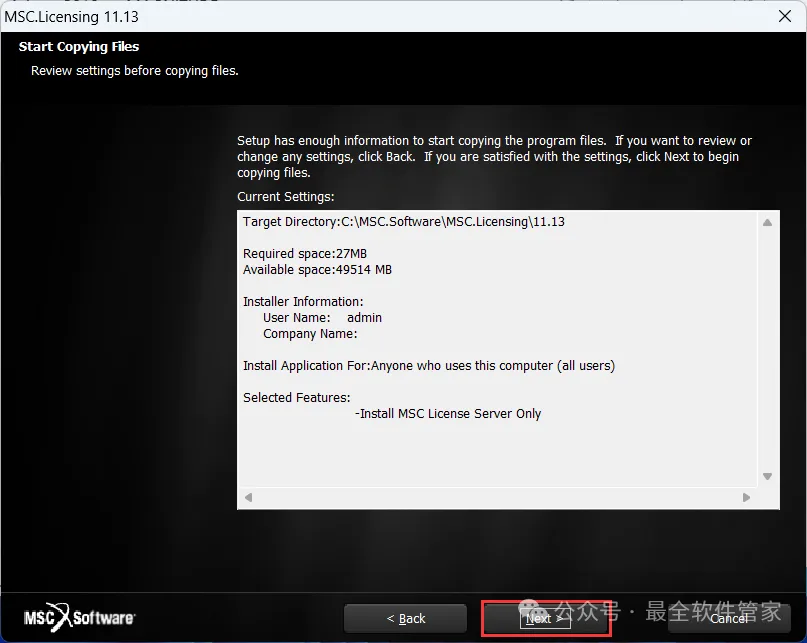Viewport: 807px width, 643px height.
Task: Close the MSC.Licensing 11.13 window
Action: coord(785,16)
